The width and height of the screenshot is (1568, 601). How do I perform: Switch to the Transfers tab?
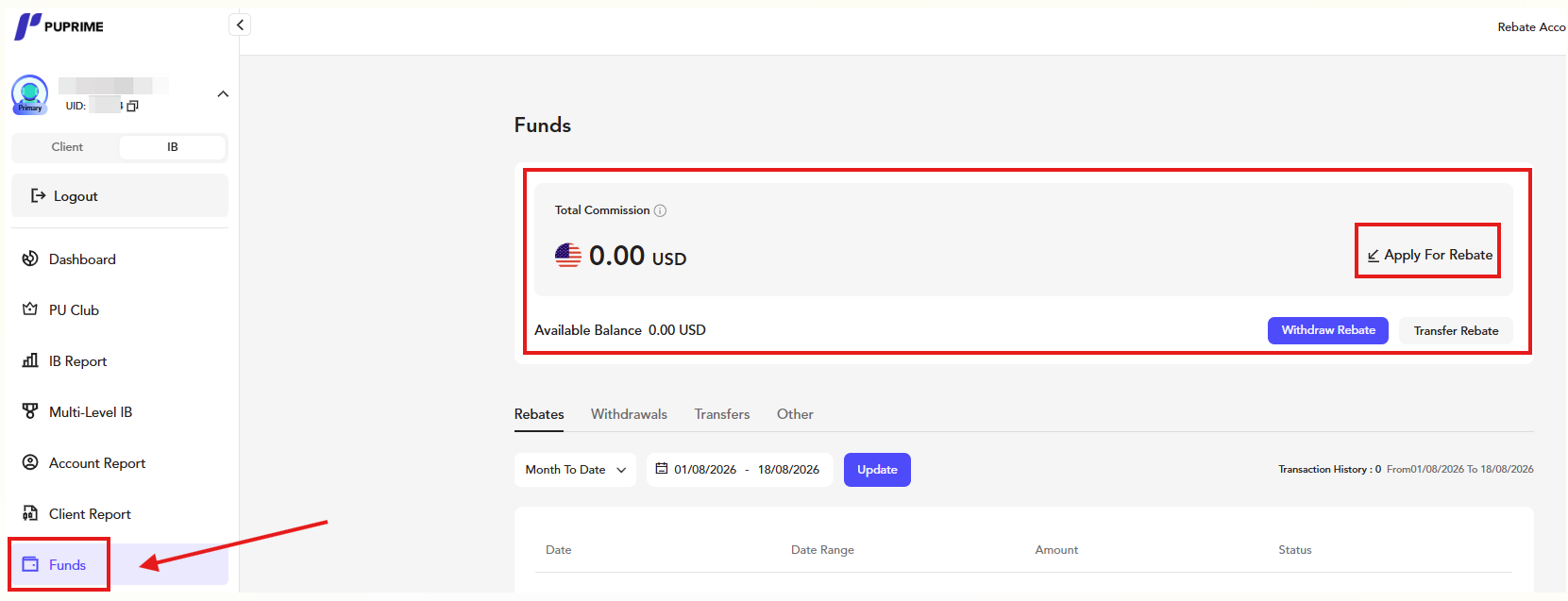[x=722, y=414]
